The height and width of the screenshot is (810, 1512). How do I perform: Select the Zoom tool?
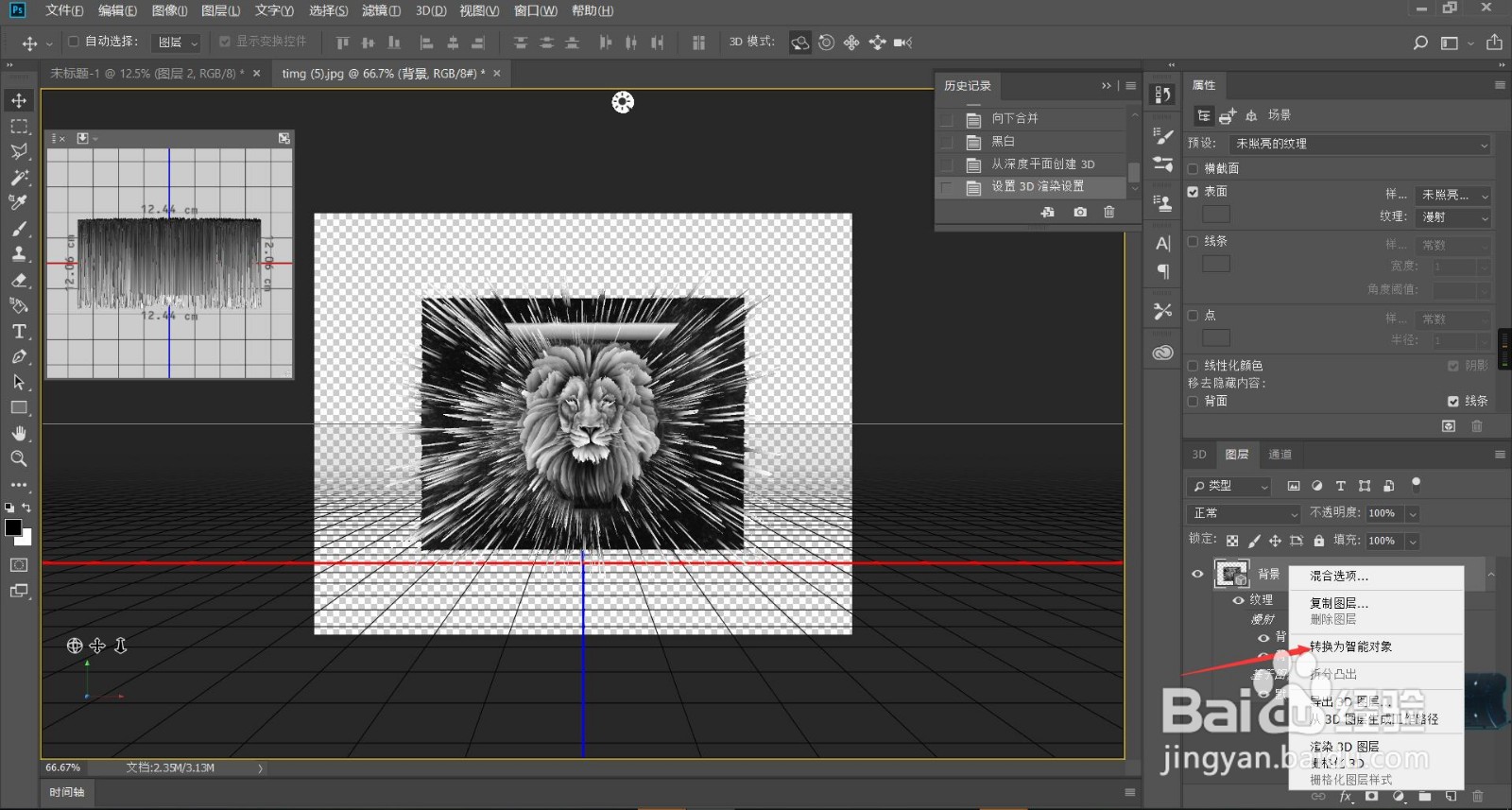pos(19,459)
